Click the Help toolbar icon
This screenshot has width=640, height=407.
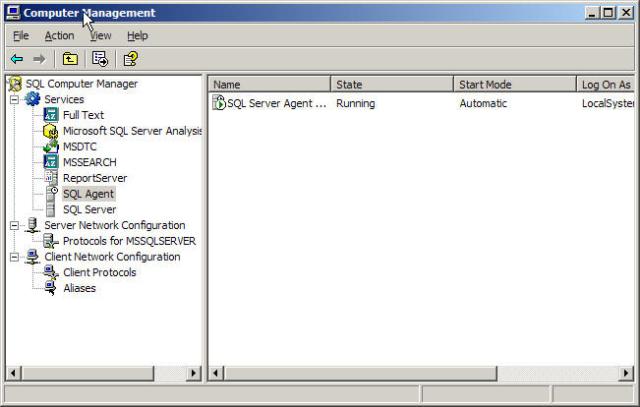[x=131, y=59]
